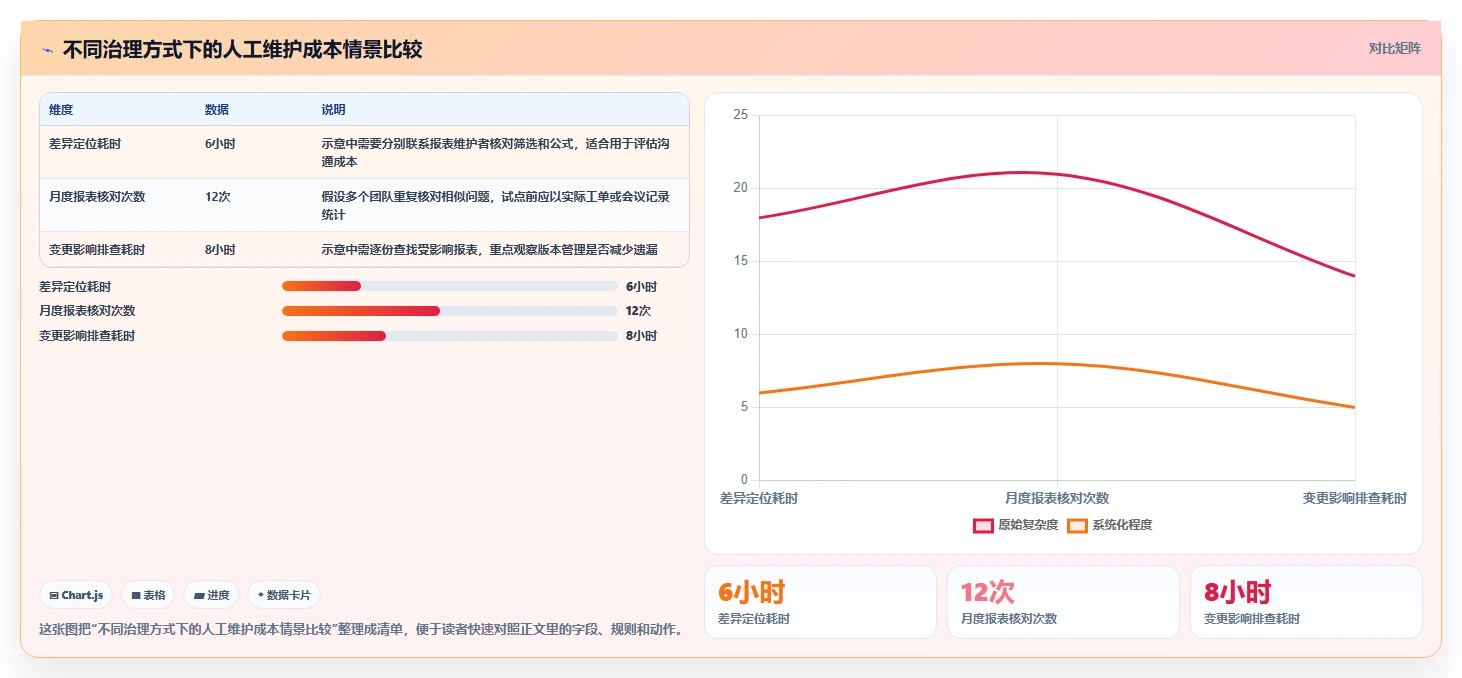Click the Chart.js tag chip
The width and height of the screenshot is (1462, 678).
77,595
